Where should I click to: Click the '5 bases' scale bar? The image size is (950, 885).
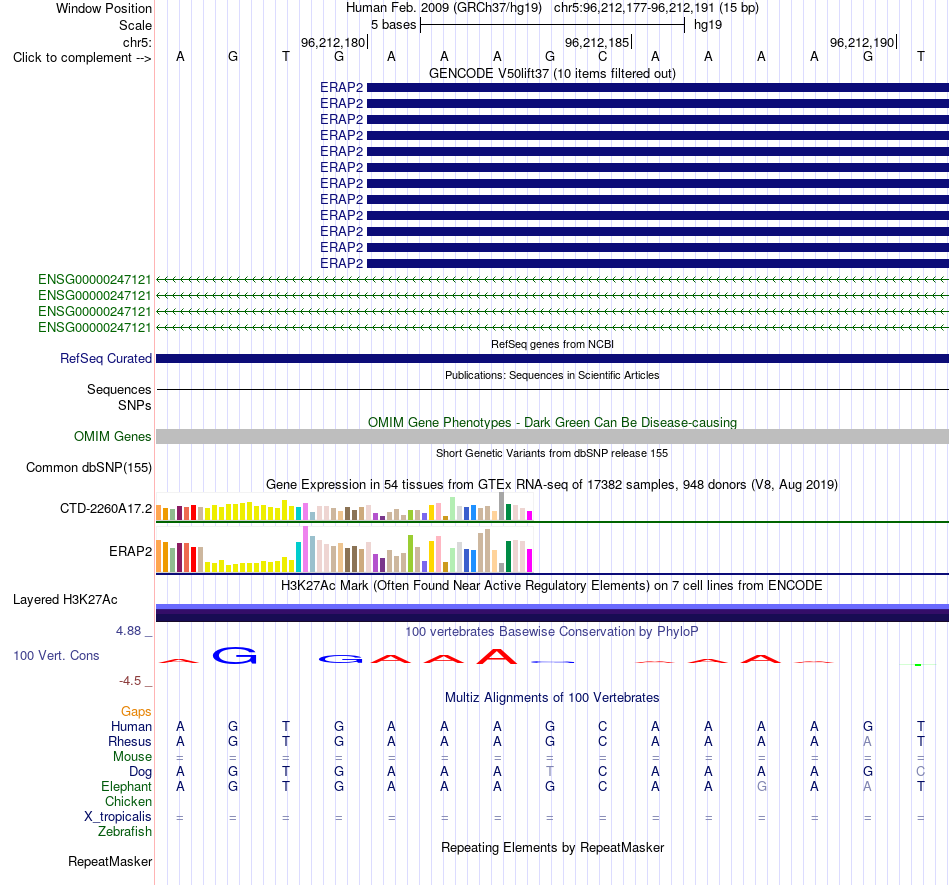click(x=553, y=25)
